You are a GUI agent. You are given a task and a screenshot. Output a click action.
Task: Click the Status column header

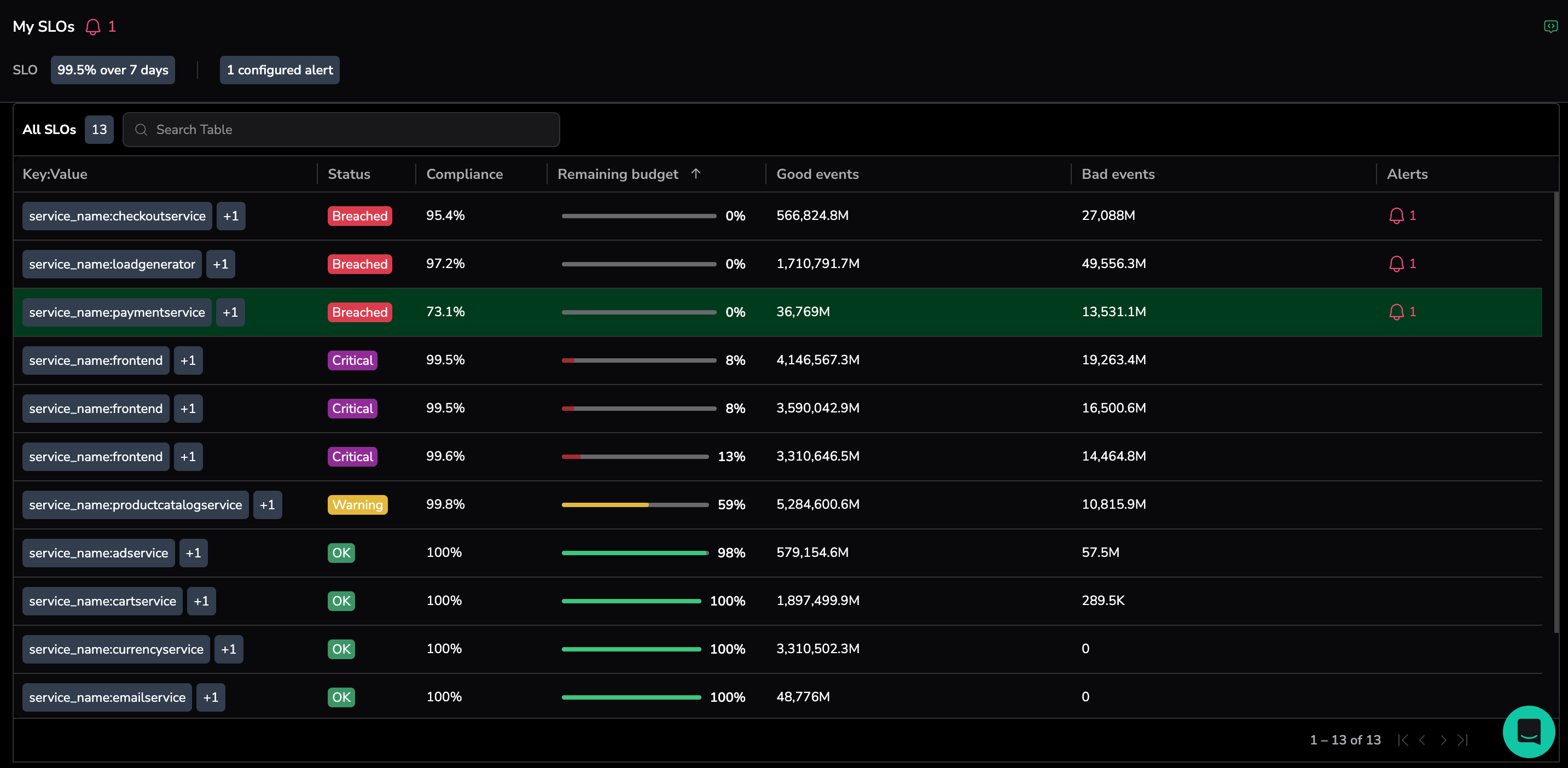click(x=349, y=174)
